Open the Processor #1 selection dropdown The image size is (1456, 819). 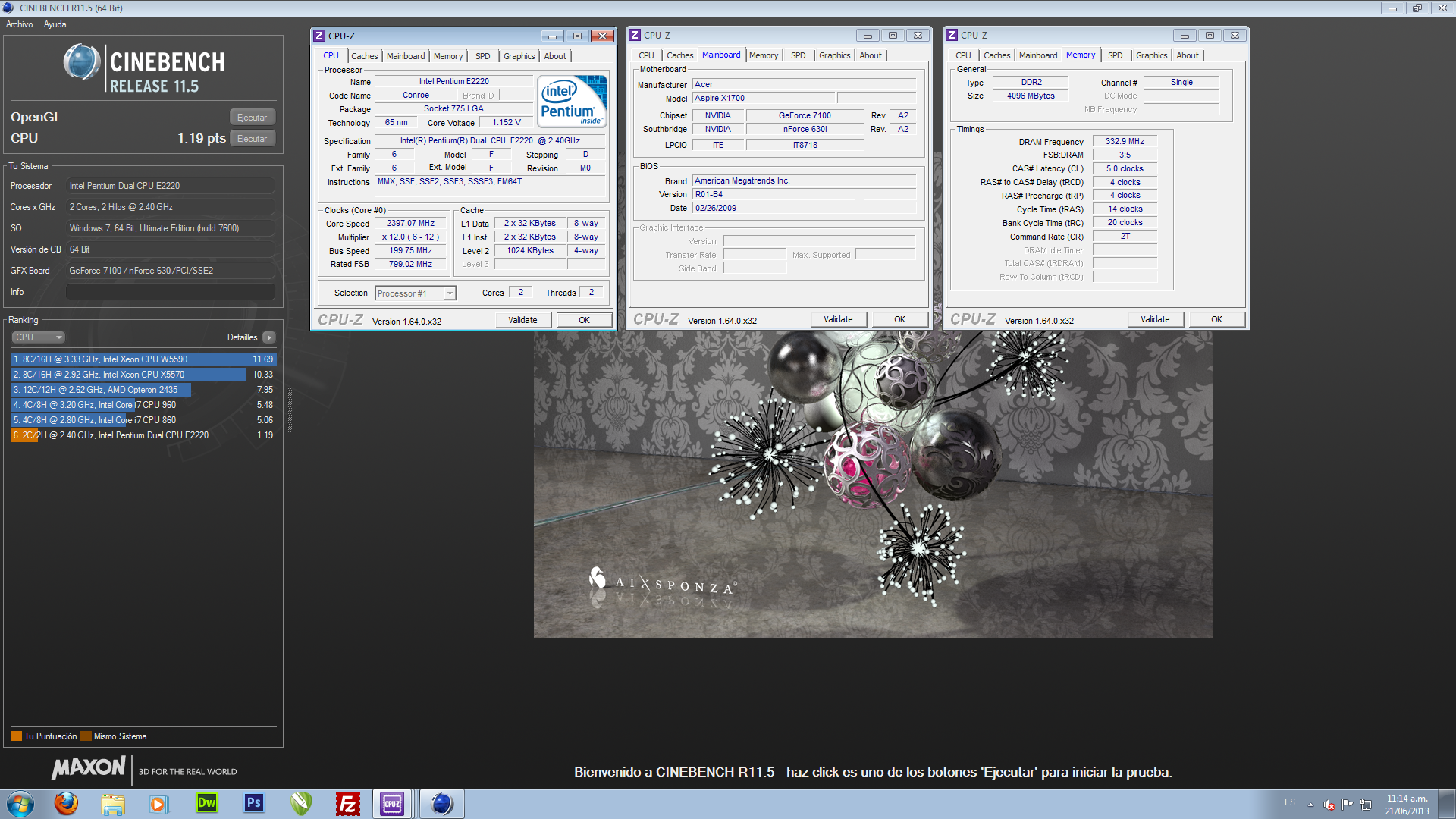coord(416,293)
